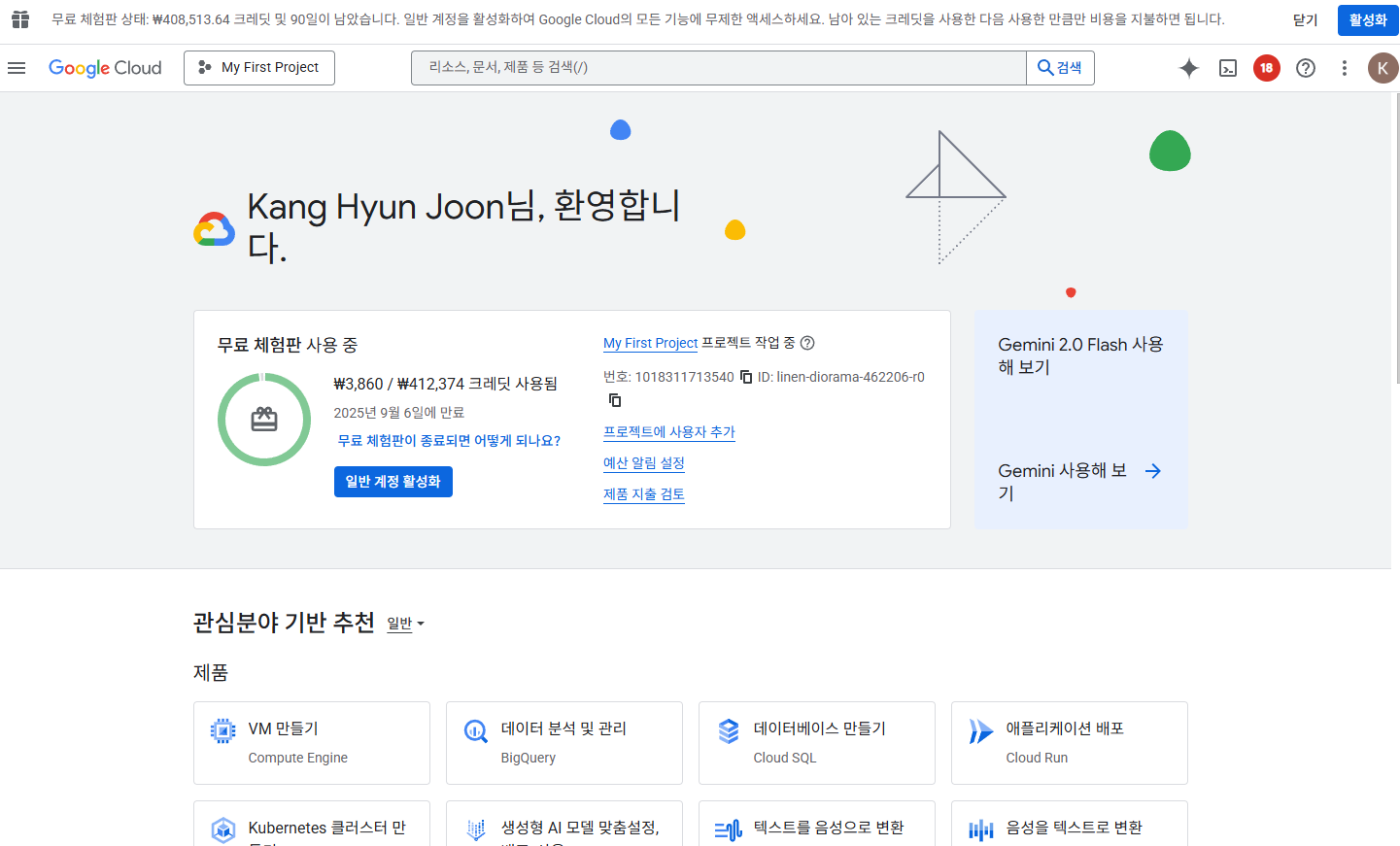Click the 관심분야 기반 추천 heading

click(x=284, y=623)
